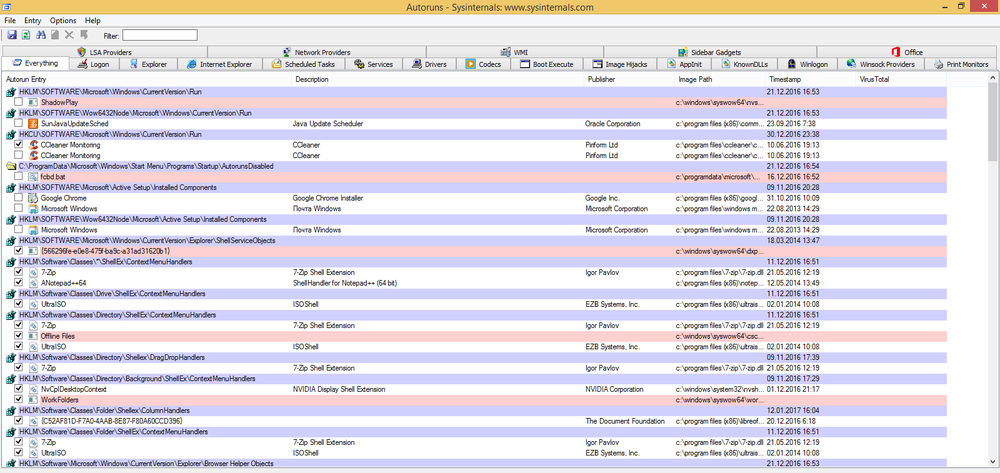This screenshot has width=1000, height=473.
Task: Switch to the Logon tab
Action: click(94, 64)
